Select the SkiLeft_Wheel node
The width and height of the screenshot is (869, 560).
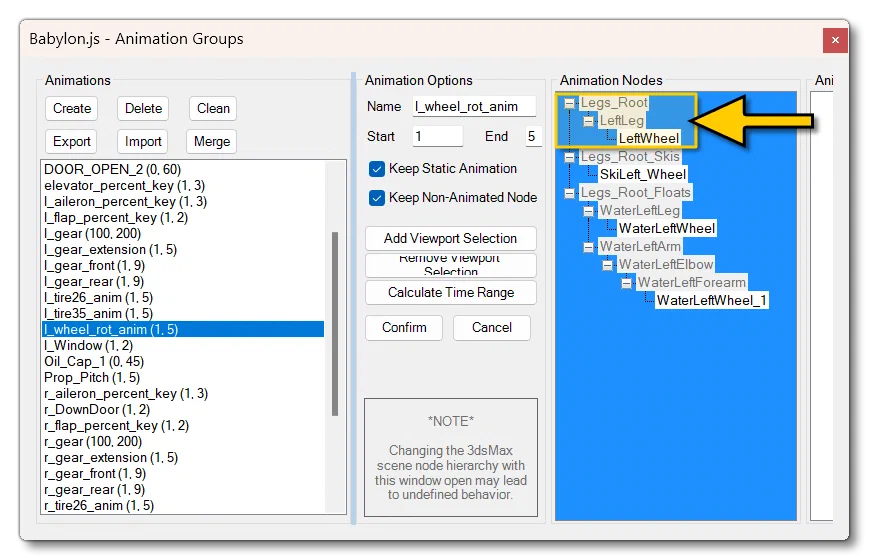coord(643,175)
